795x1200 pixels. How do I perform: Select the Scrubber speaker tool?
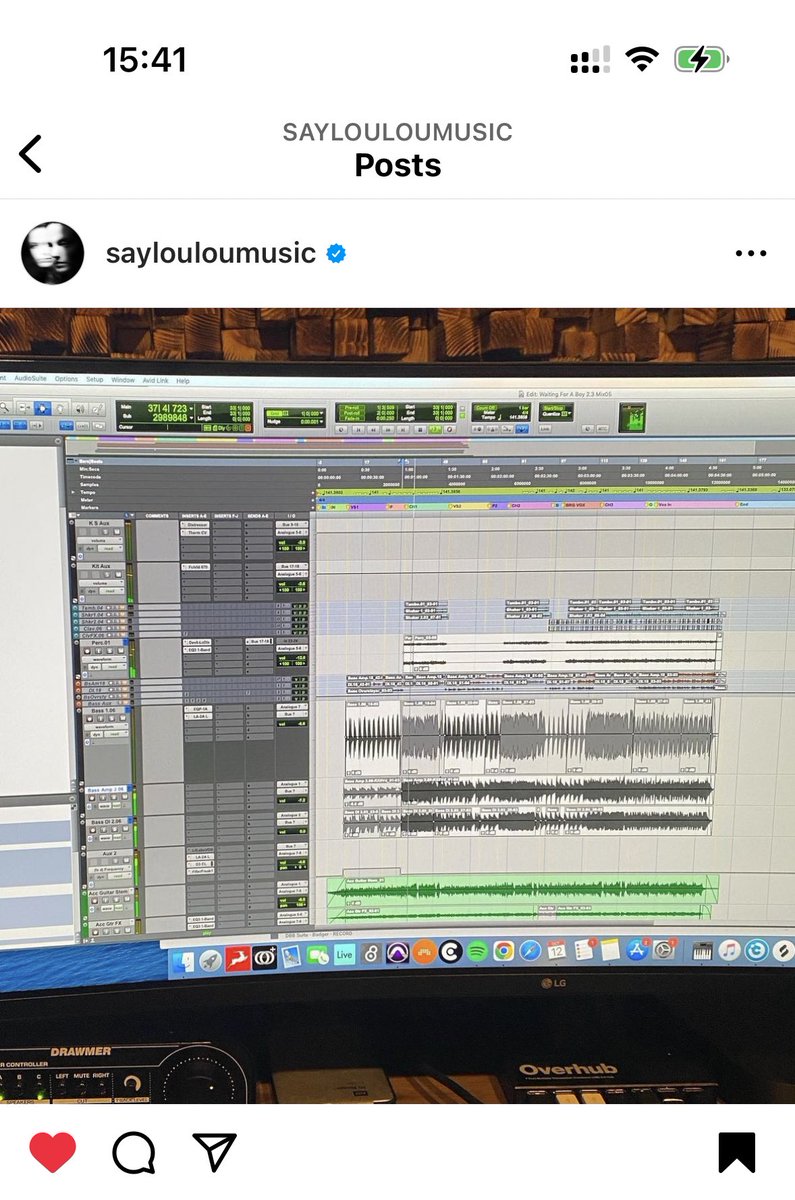[x=80, y=408]
